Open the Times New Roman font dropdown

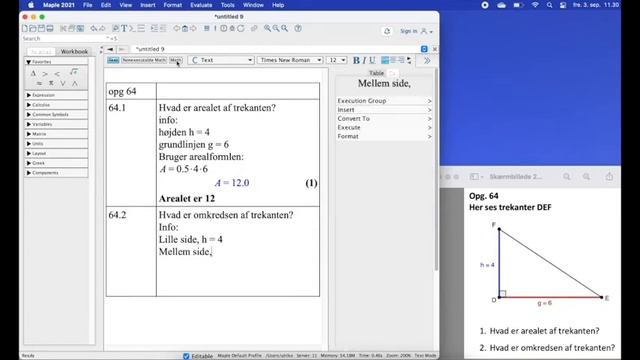click(x=290, y=60)
